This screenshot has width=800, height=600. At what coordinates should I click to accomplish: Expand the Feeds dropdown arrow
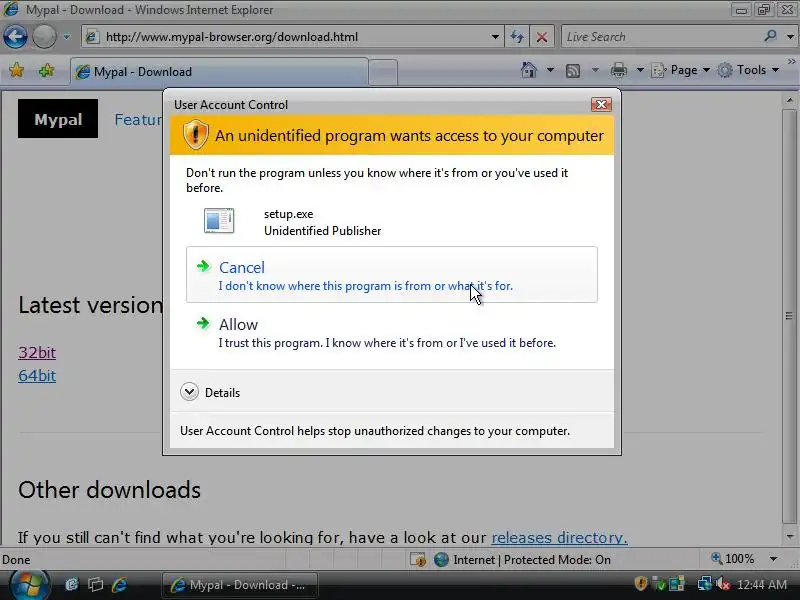pyautogui.click(x=595, y=70)
